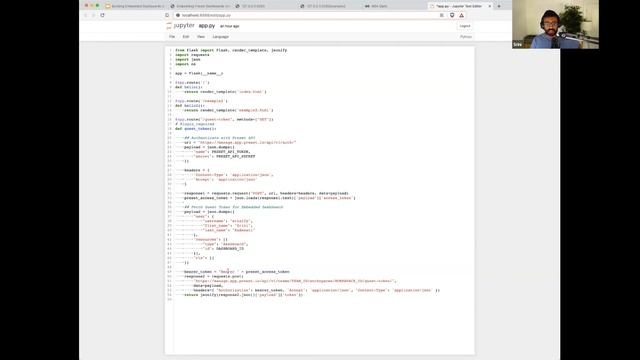Open the File menu
This screenshot has height=360, width=640.
(x=172, y=37)
